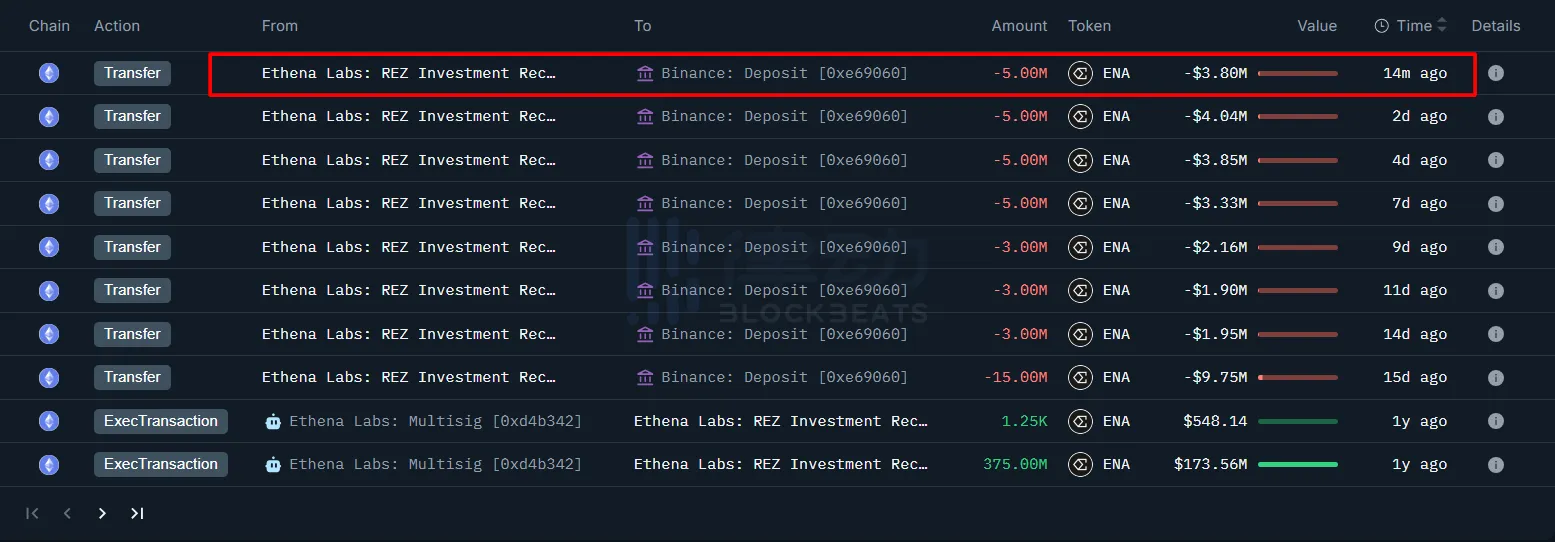This screenshot has height=542, width=1555.
Task: Click the 375.00M amount cell
Action: point(1015,465)
